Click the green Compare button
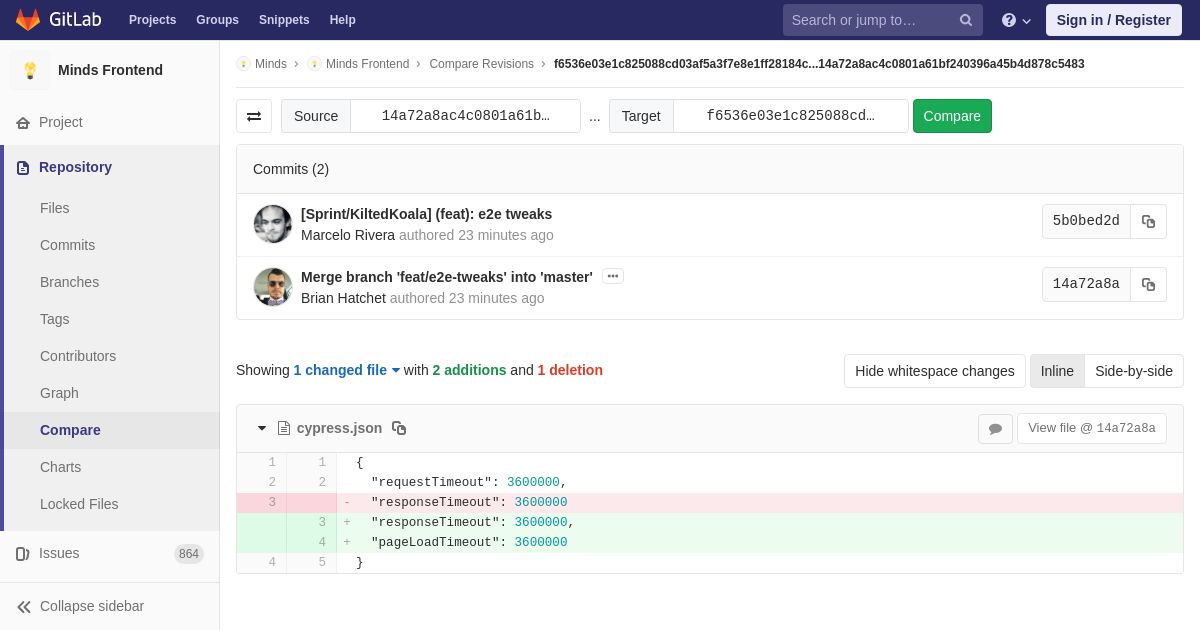1200x630 pixels. click(951, 116)
